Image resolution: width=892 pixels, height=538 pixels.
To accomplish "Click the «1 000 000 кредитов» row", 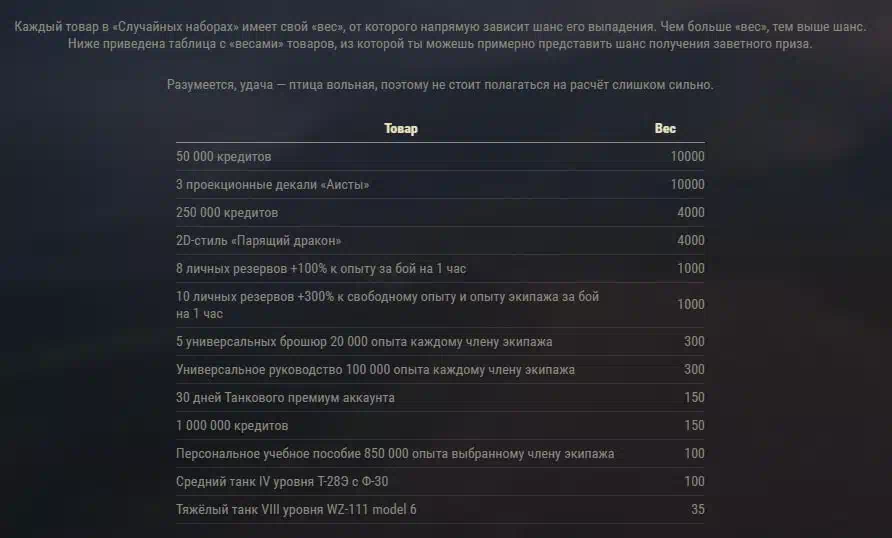I will [440, 425].
